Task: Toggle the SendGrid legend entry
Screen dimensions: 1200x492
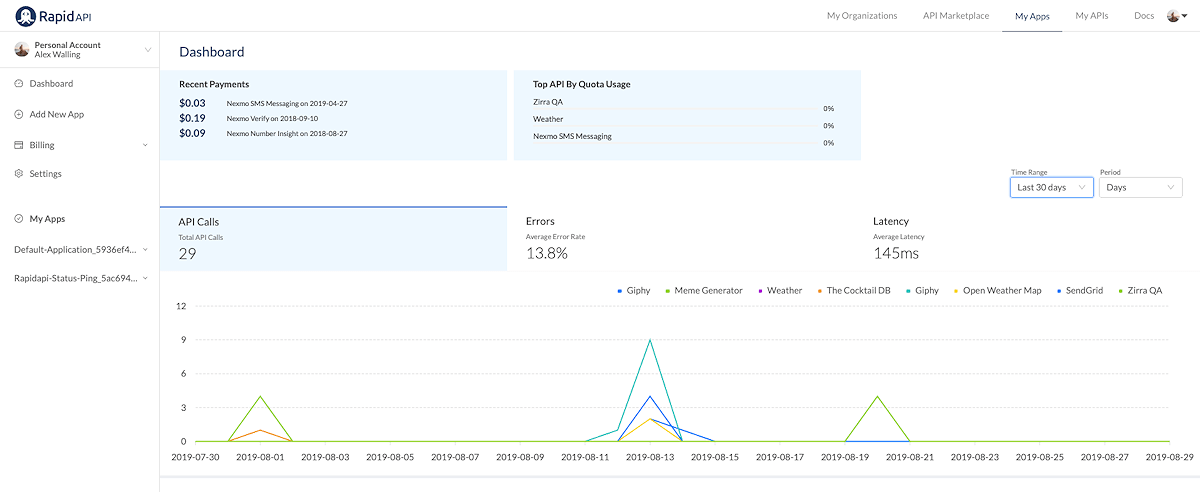Action: pos(1079,291)
